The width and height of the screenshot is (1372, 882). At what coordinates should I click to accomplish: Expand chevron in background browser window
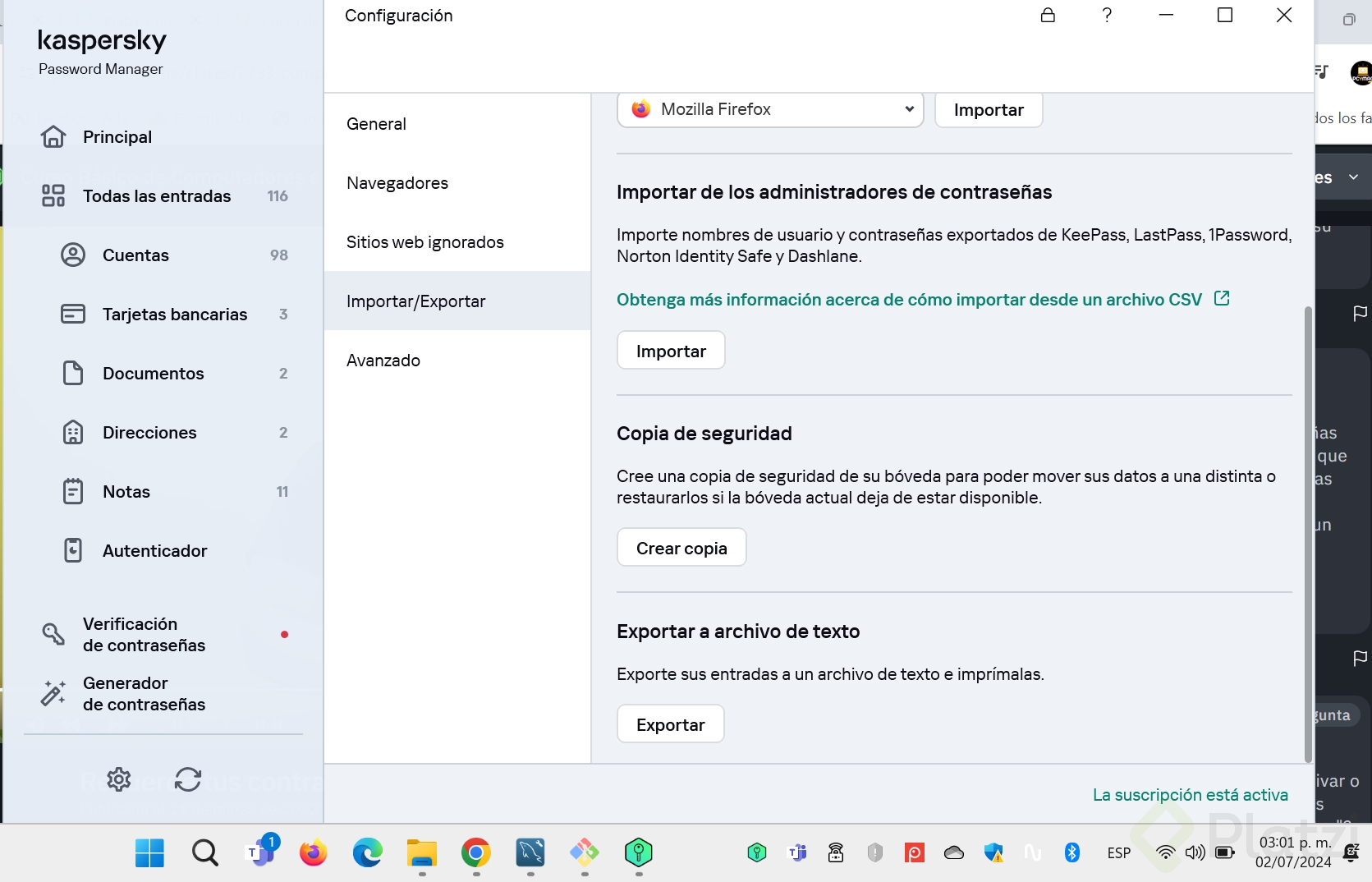click(1354, 177)
